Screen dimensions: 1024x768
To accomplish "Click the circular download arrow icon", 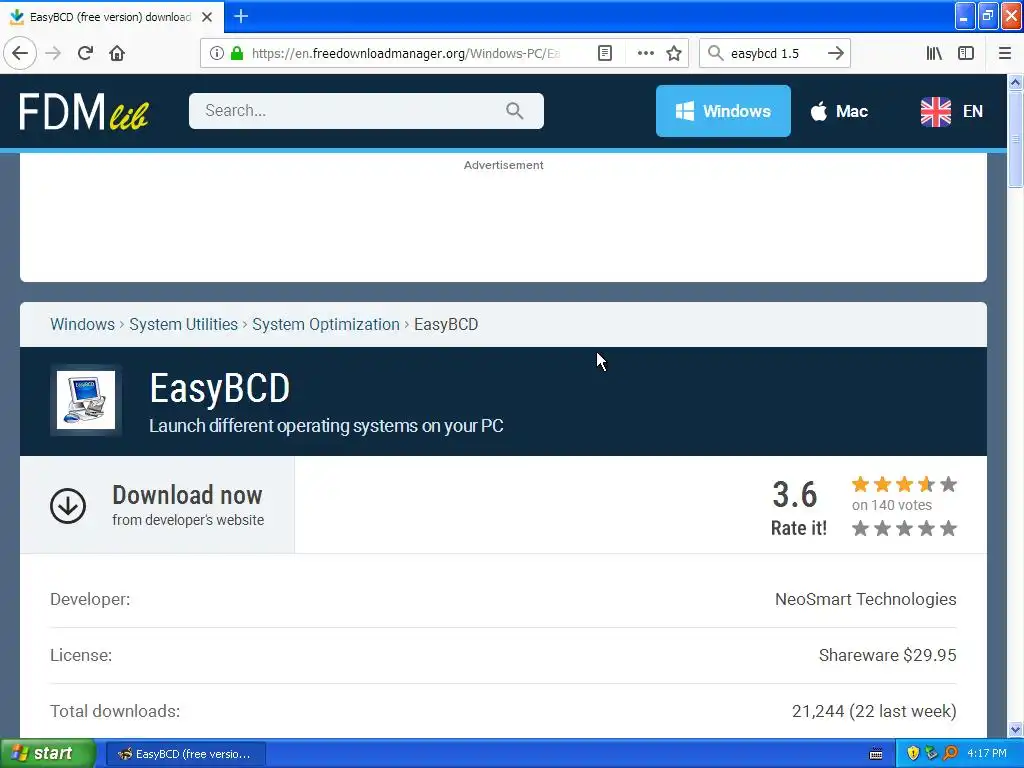I will pyautogui.click(x=68, y=505).
